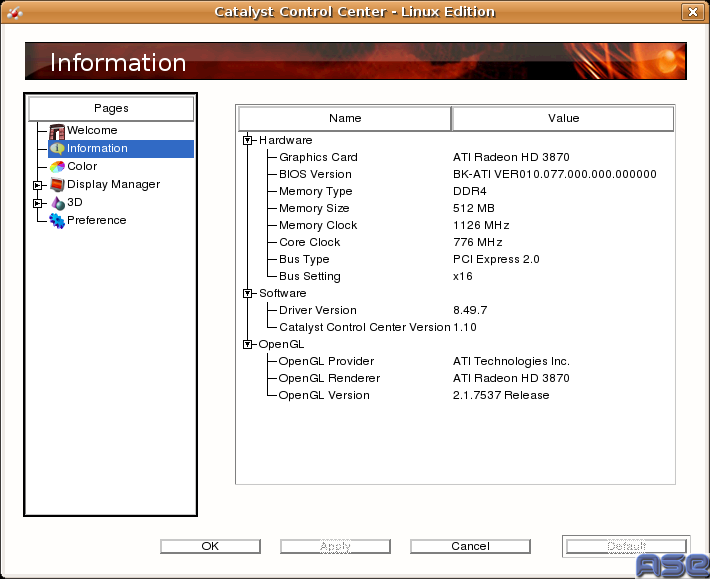
Task: Collapse the OpenGL section
Action: coord(247,345)
